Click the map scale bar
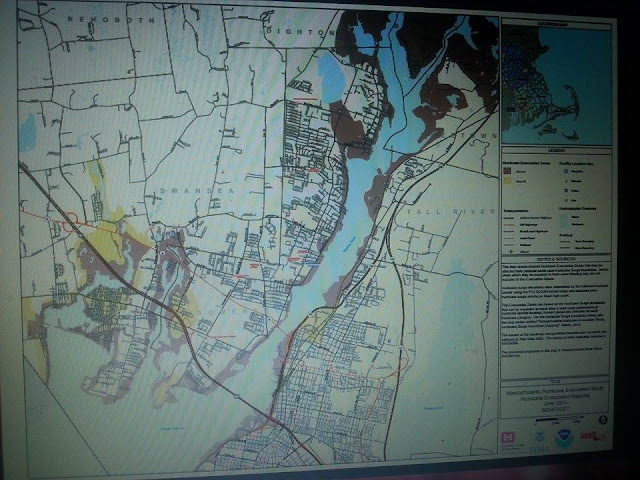The width and height of the screenshot is (640, 480). click(x=560, y=420)
